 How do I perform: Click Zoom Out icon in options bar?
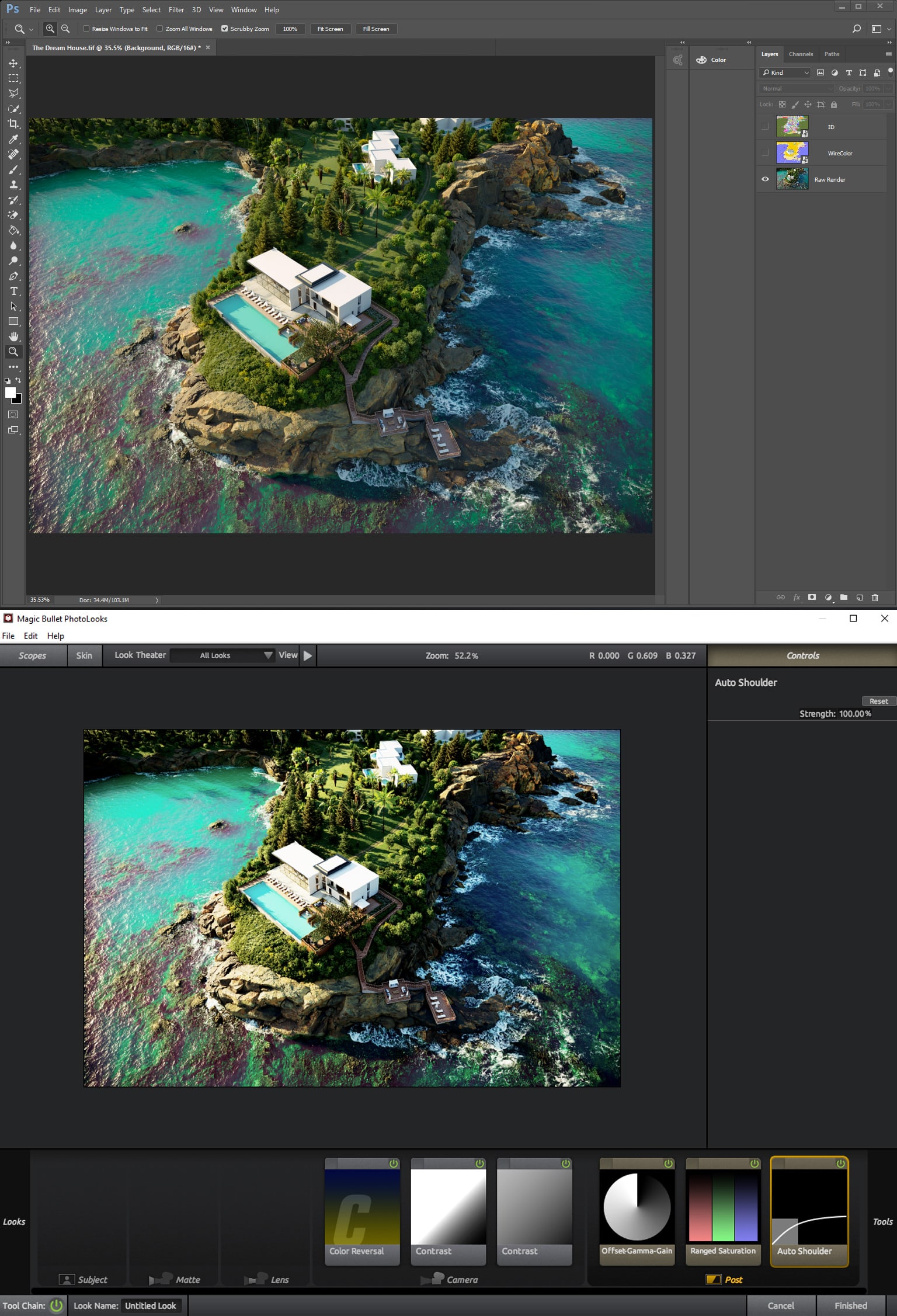tap(65, 29)
